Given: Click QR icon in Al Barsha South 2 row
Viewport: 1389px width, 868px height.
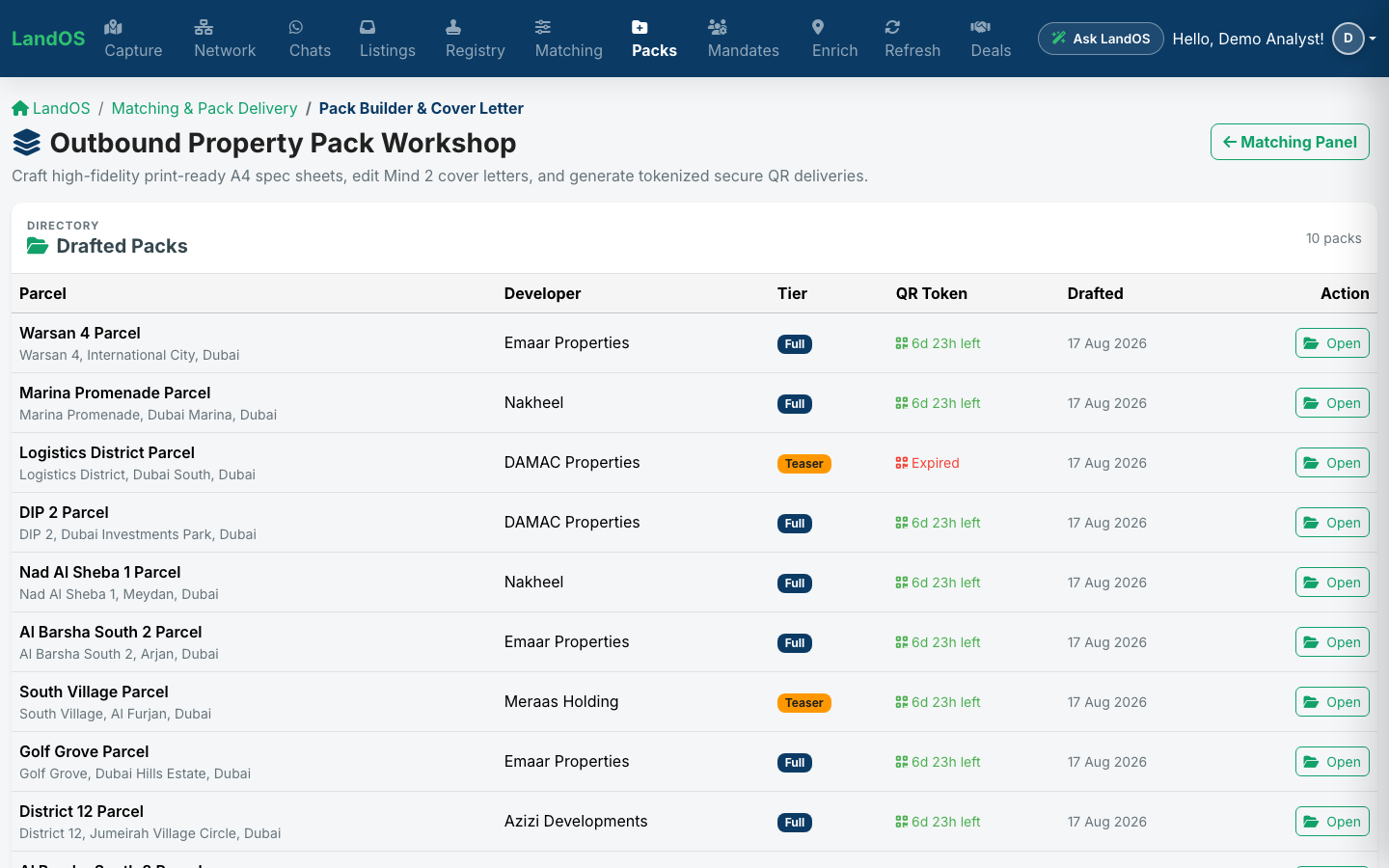Looking at the screenshot, I should (x=902, y=642).
